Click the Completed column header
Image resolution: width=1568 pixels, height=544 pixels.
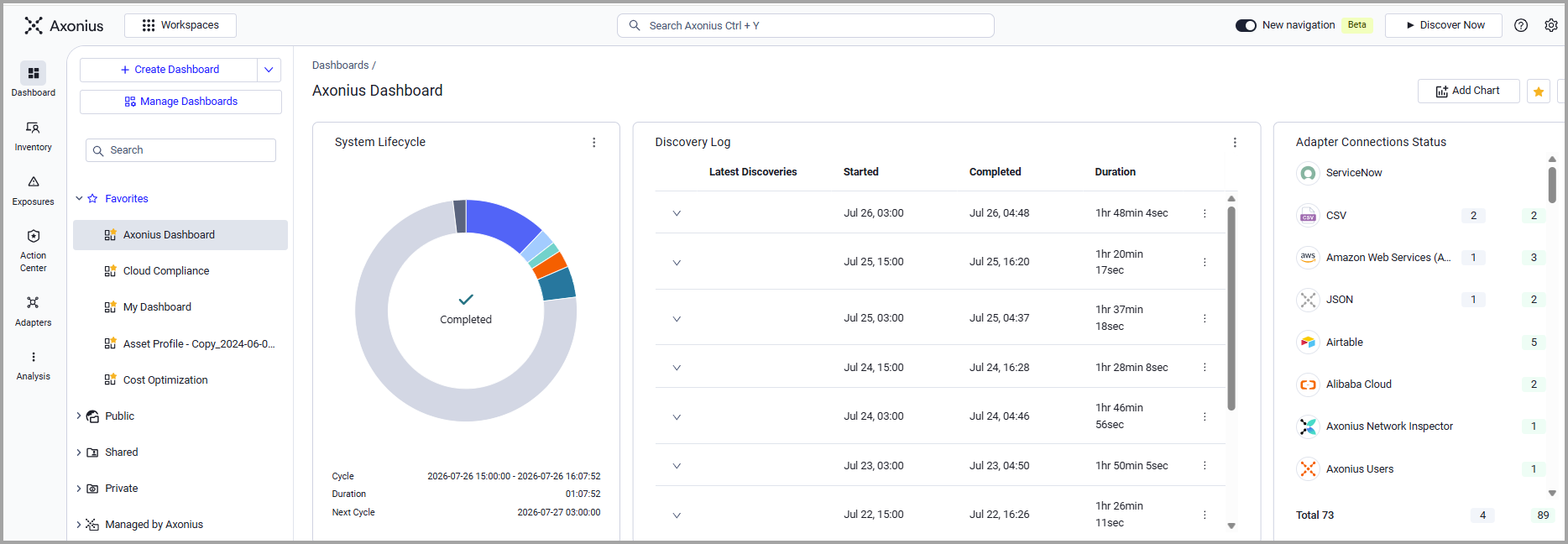996,172
